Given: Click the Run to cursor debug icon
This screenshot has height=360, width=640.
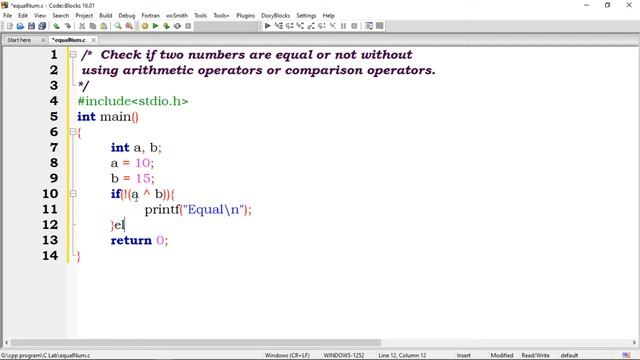Looking at the screenshot, I should pos(278,26).
